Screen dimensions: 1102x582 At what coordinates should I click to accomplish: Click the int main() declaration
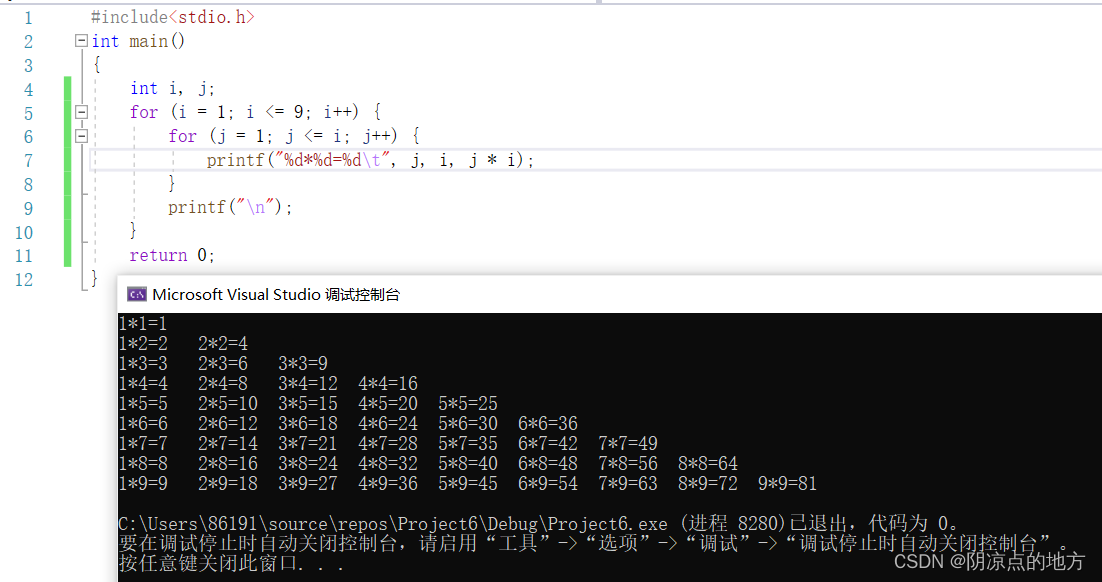tap(138, 41)
